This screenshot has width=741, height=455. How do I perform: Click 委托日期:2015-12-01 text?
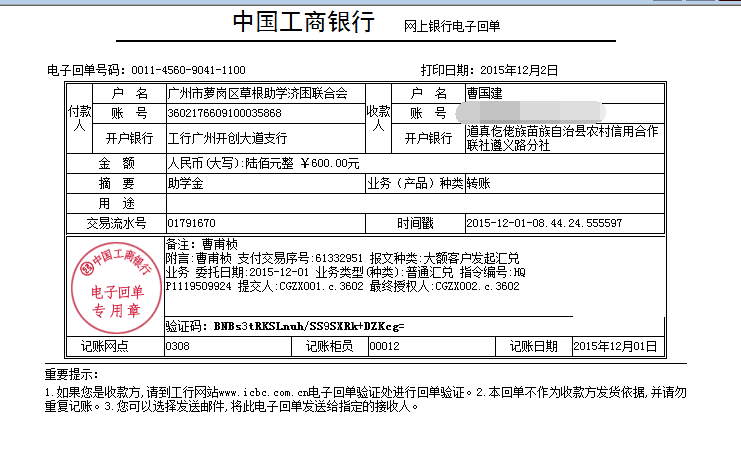[252, 273]
